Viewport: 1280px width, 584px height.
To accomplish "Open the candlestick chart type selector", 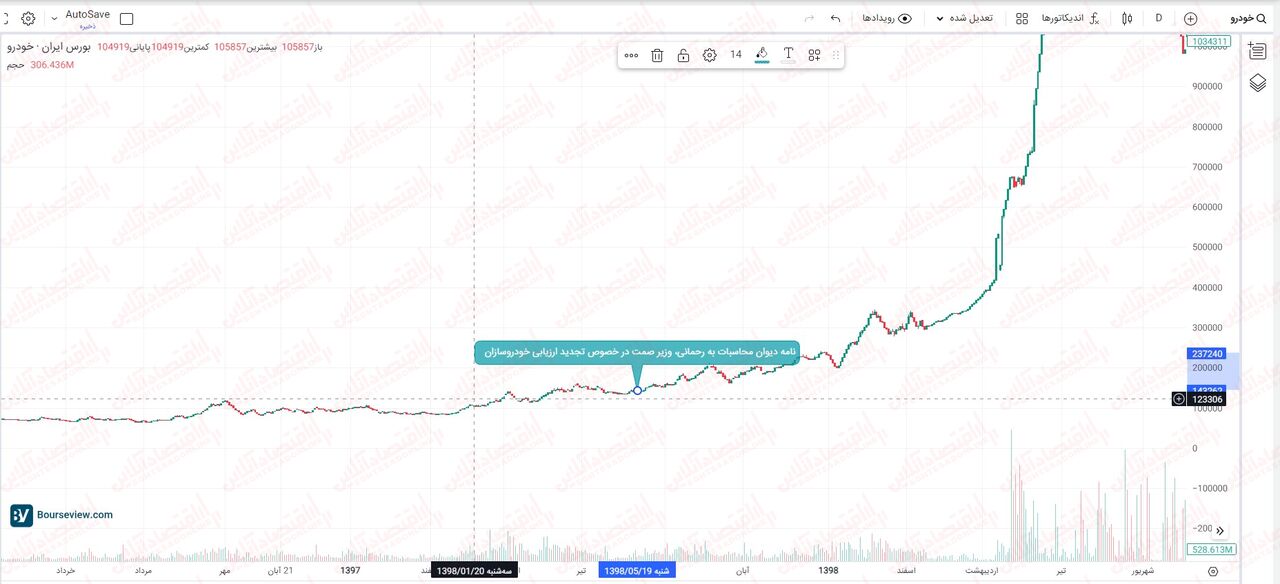I will [x=1127, y=18].
